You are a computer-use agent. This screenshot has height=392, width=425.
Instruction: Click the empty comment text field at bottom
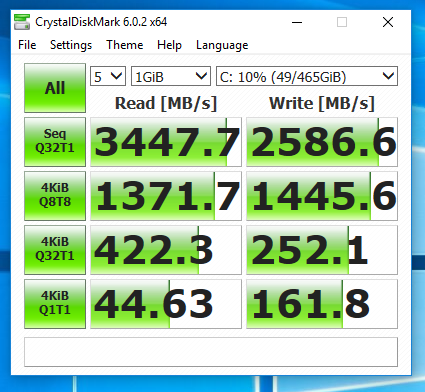pyautogui.click(x=211, y=352)
